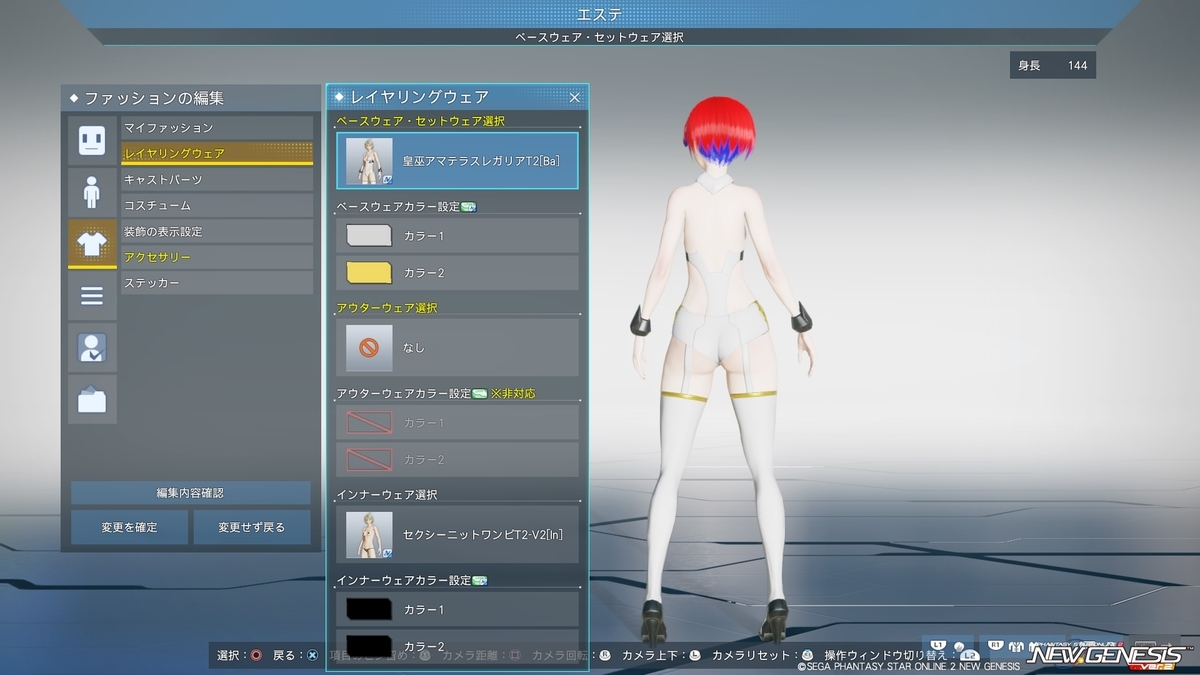Click base wear item thumbnail image
This screenshot has height=675, width=1200.
369,161
